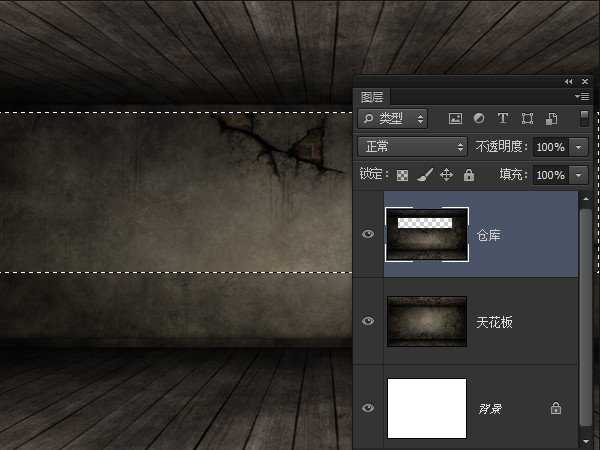This screenshot has width=600, height=450.
Task: Filter layers by pixel layer type
Action: pos(455,118)
